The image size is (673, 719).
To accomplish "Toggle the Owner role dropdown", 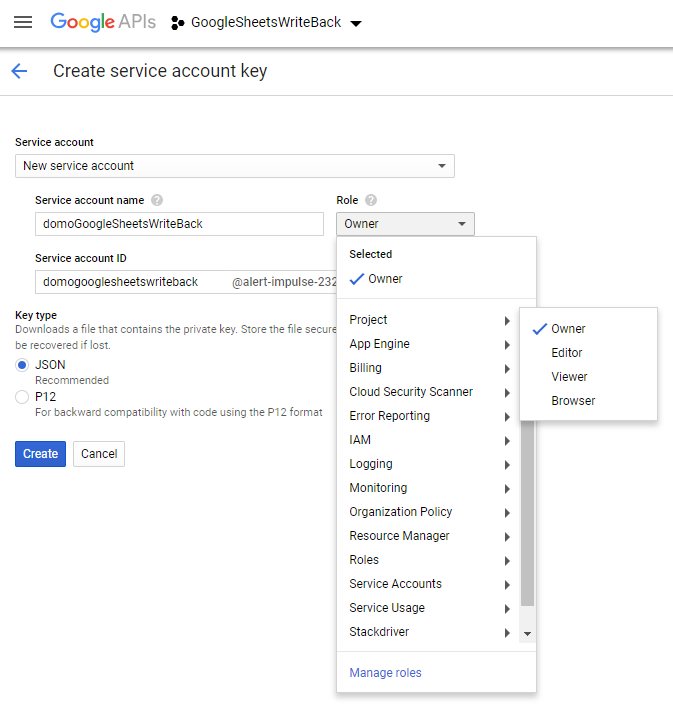I will (405, 224).
